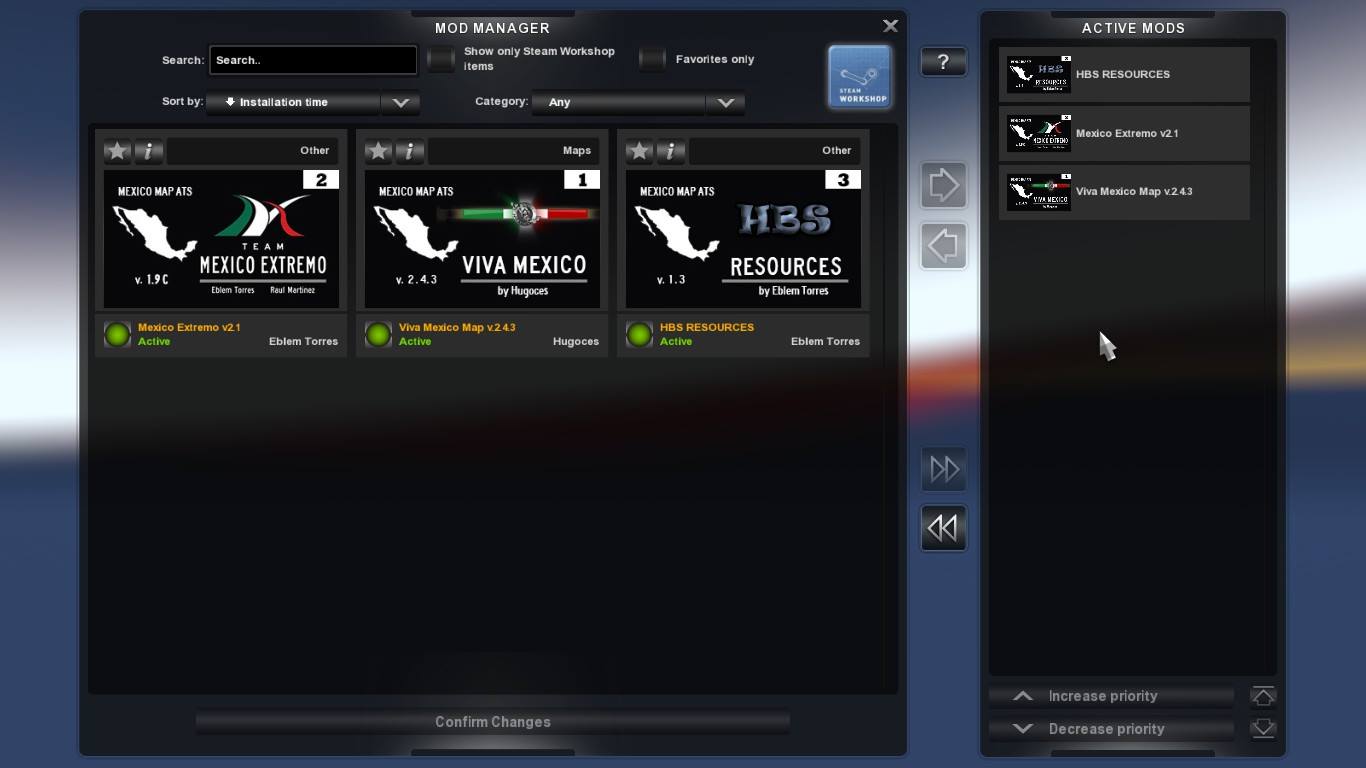Select HBS RESOURCES in Active Mods list

point(1125,74)
